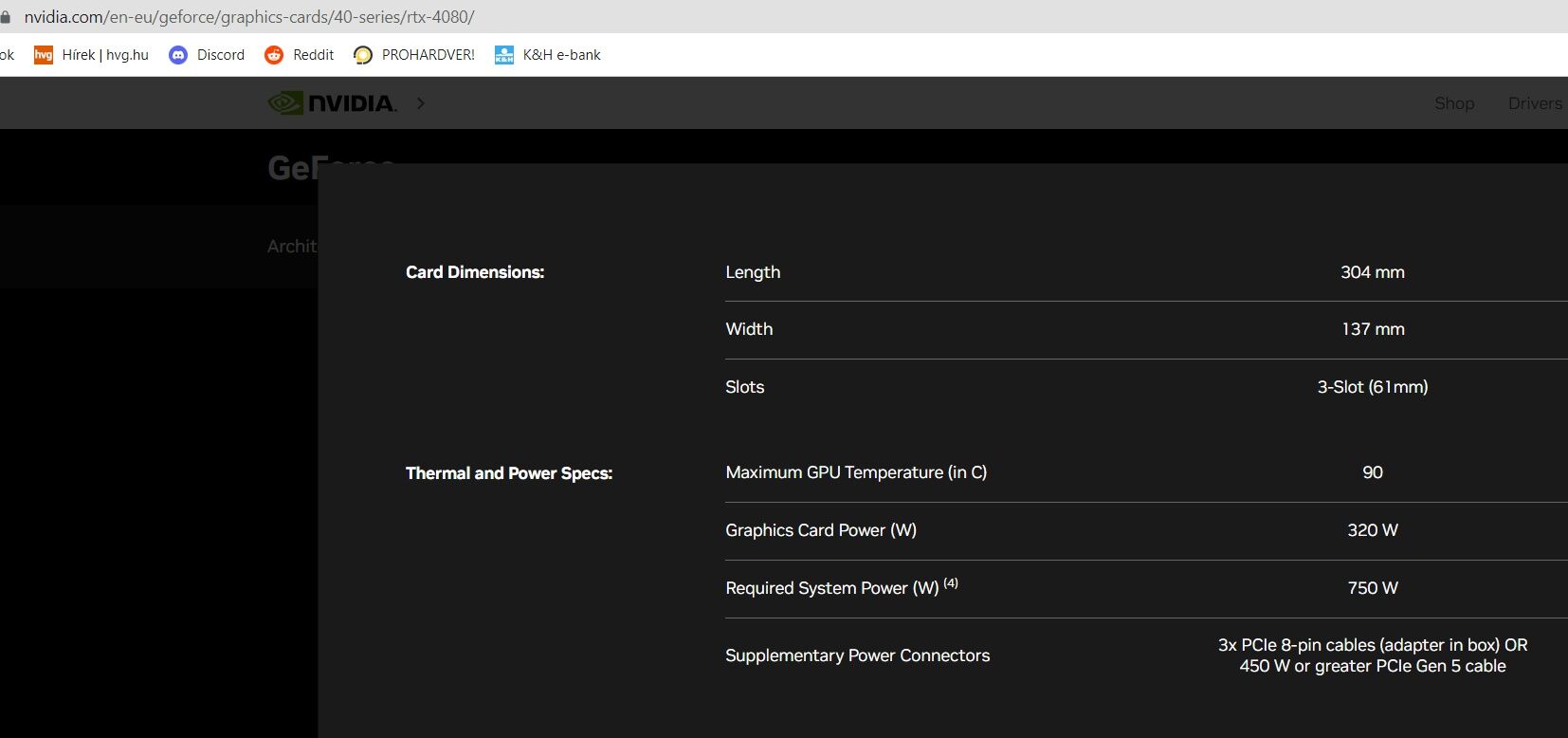The width and height of the screenshot is (1568, 738).
Task: Click the K&H e-bank bookmark icon
Action: pos(504,55)
